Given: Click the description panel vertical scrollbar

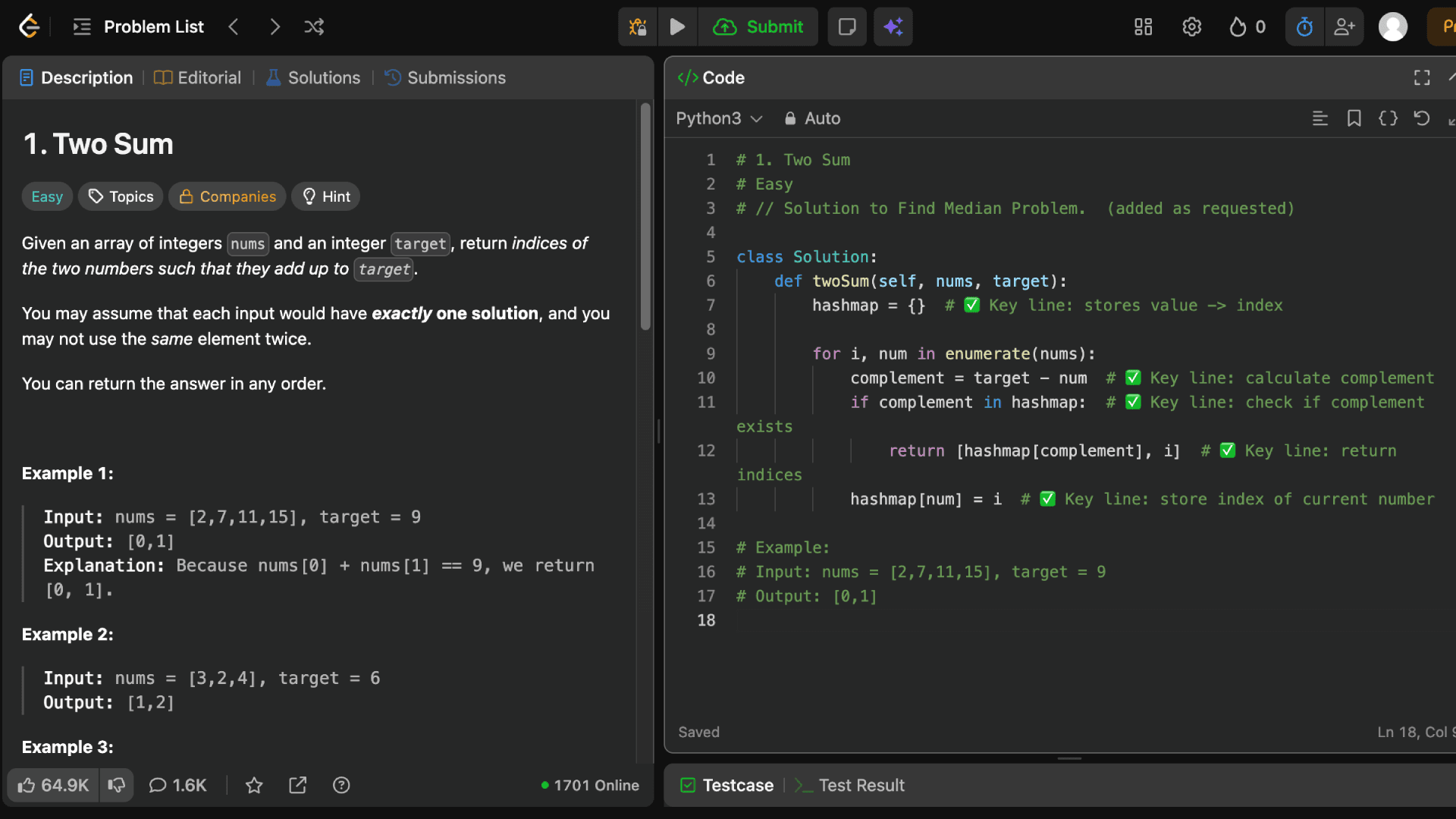Looking at the screenshot, I should coord(645,216).
